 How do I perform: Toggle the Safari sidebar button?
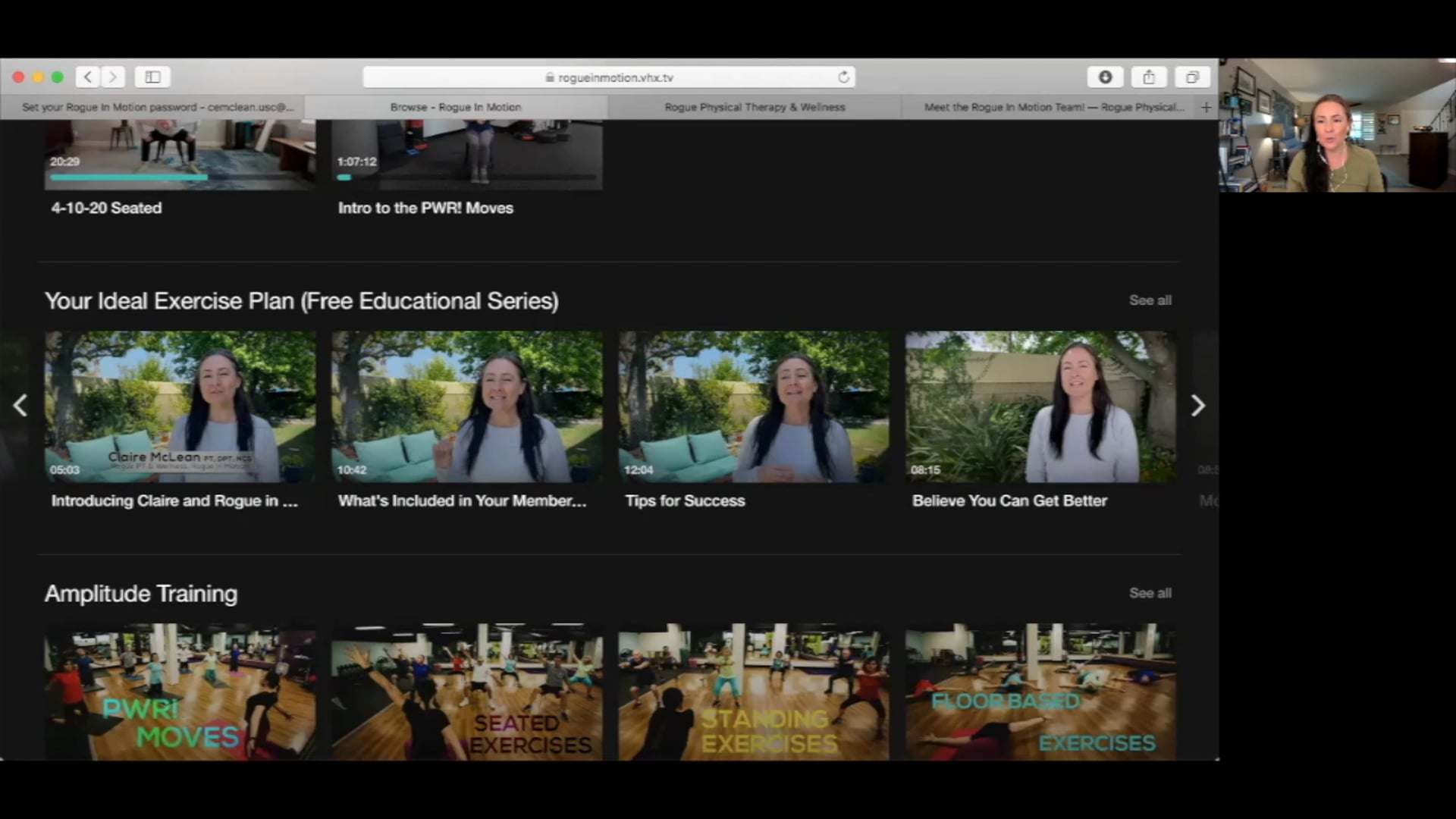click(152, 77)
